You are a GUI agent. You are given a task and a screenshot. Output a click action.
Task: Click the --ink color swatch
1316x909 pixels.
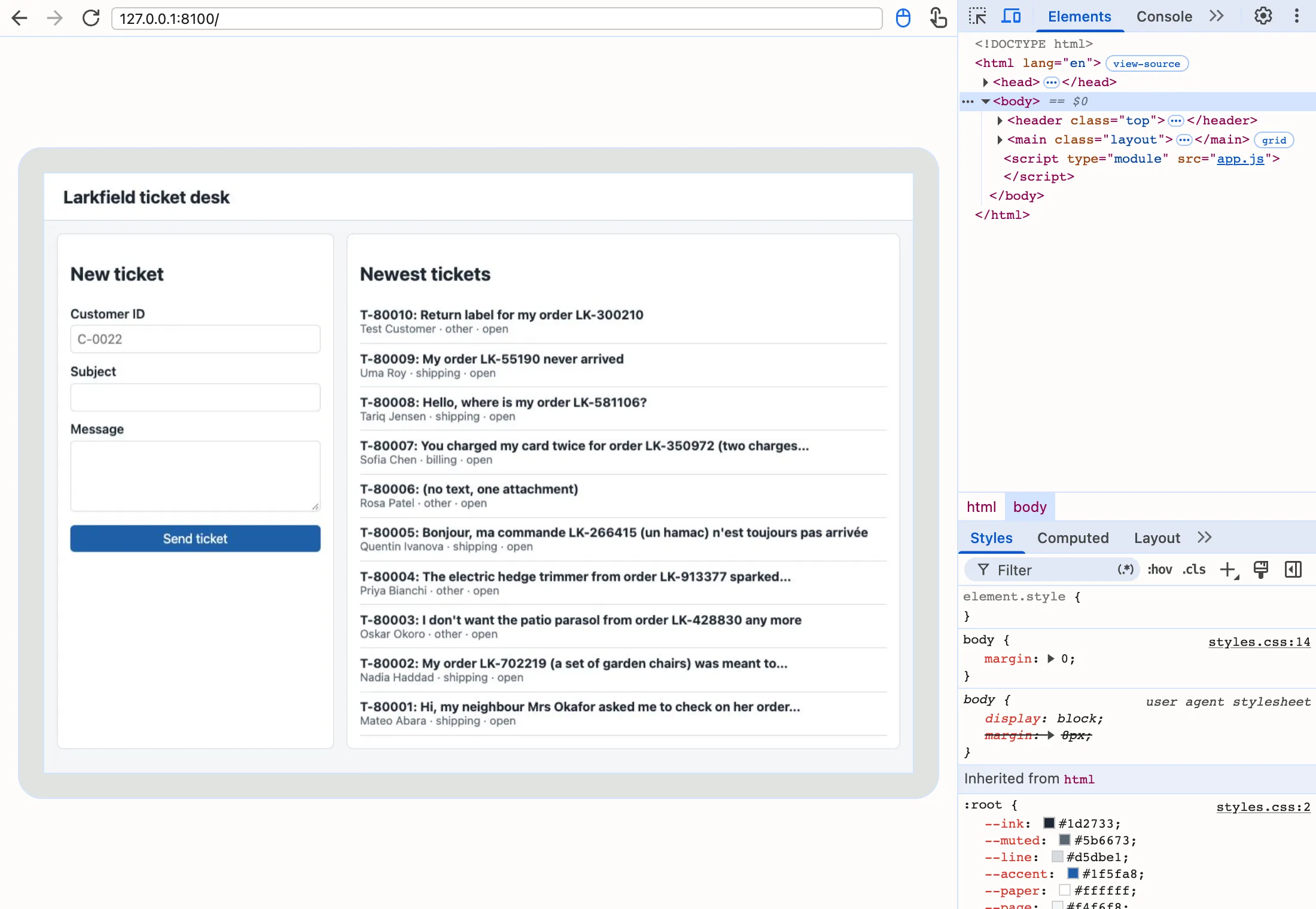1049,823
